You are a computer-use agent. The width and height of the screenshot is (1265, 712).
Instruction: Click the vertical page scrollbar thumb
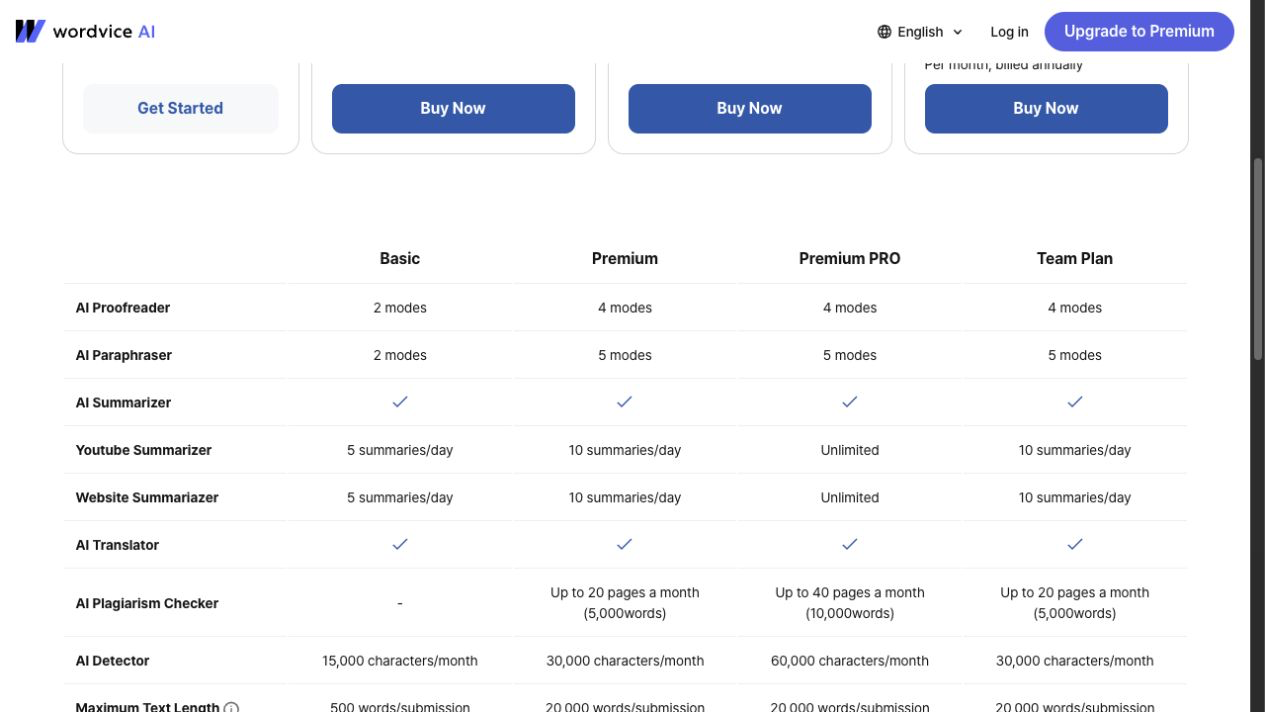(1258, 257)
